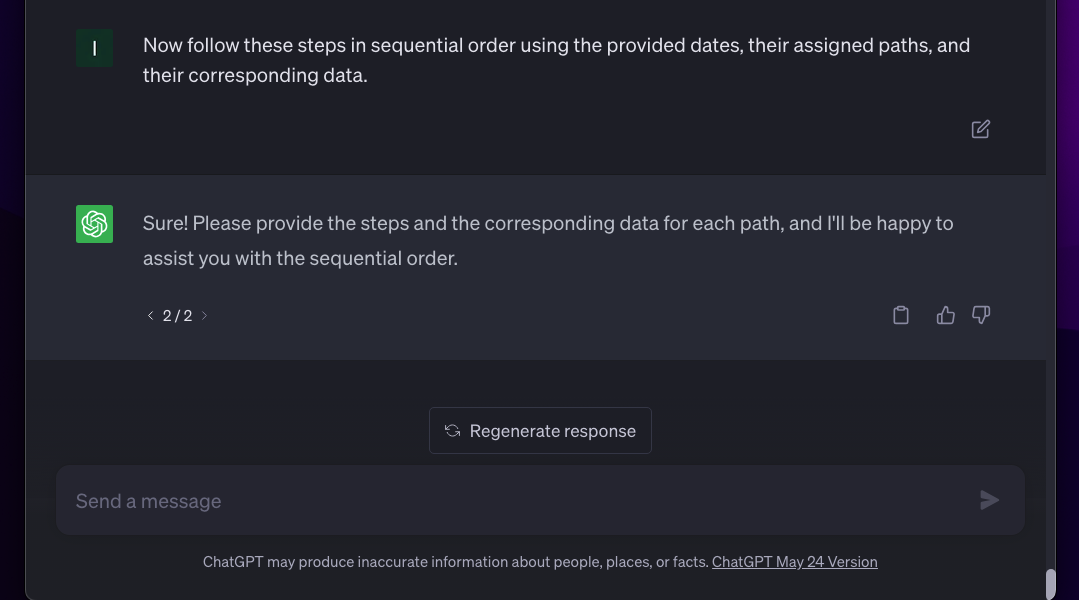This screenshot has height=600, width=1079.
Task: Click the circular arrows regenerate icon
Action: pos(452,430)
